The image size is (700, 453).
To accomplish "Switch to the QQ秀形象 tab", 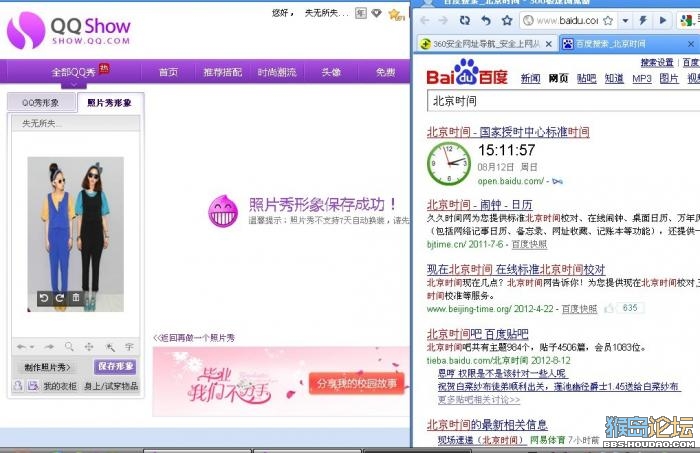I will 41,103.
